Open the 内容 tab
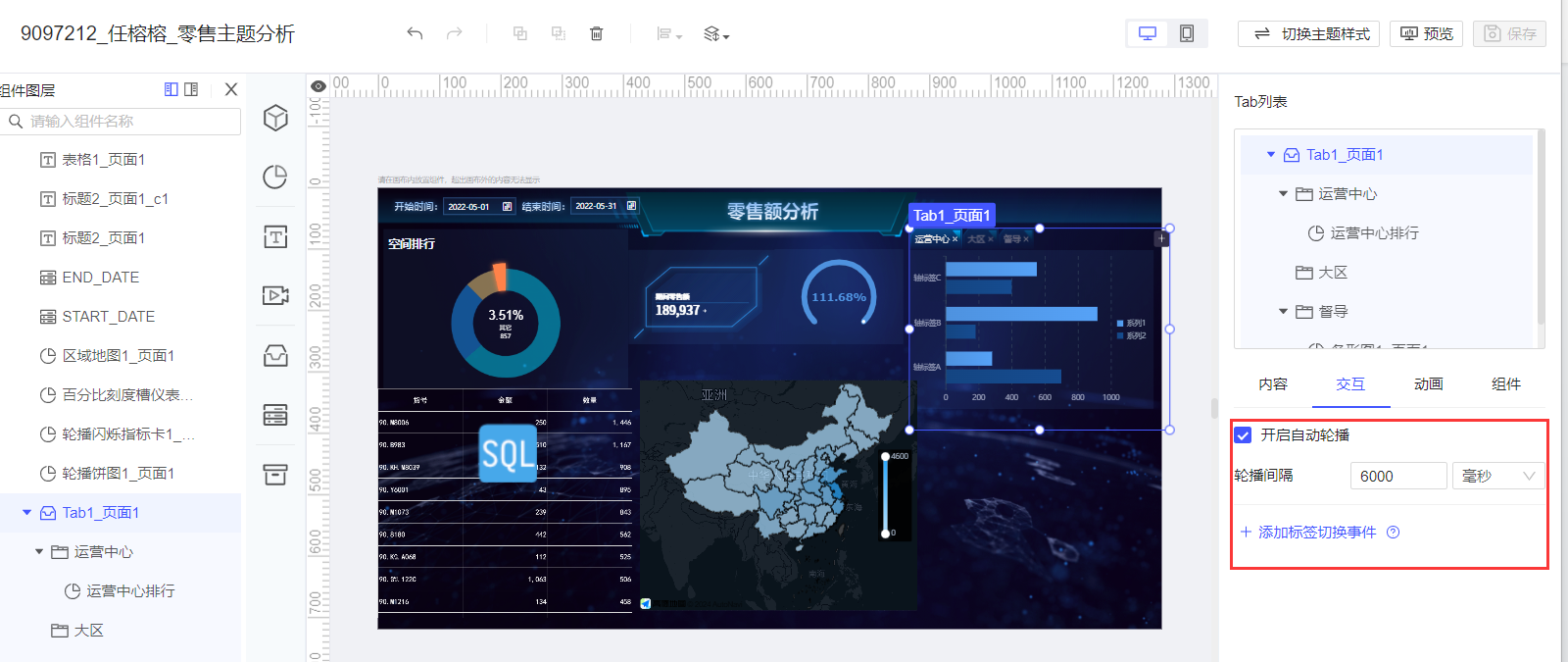This screenshot has width=1568, height=662. pos(1273,384)
